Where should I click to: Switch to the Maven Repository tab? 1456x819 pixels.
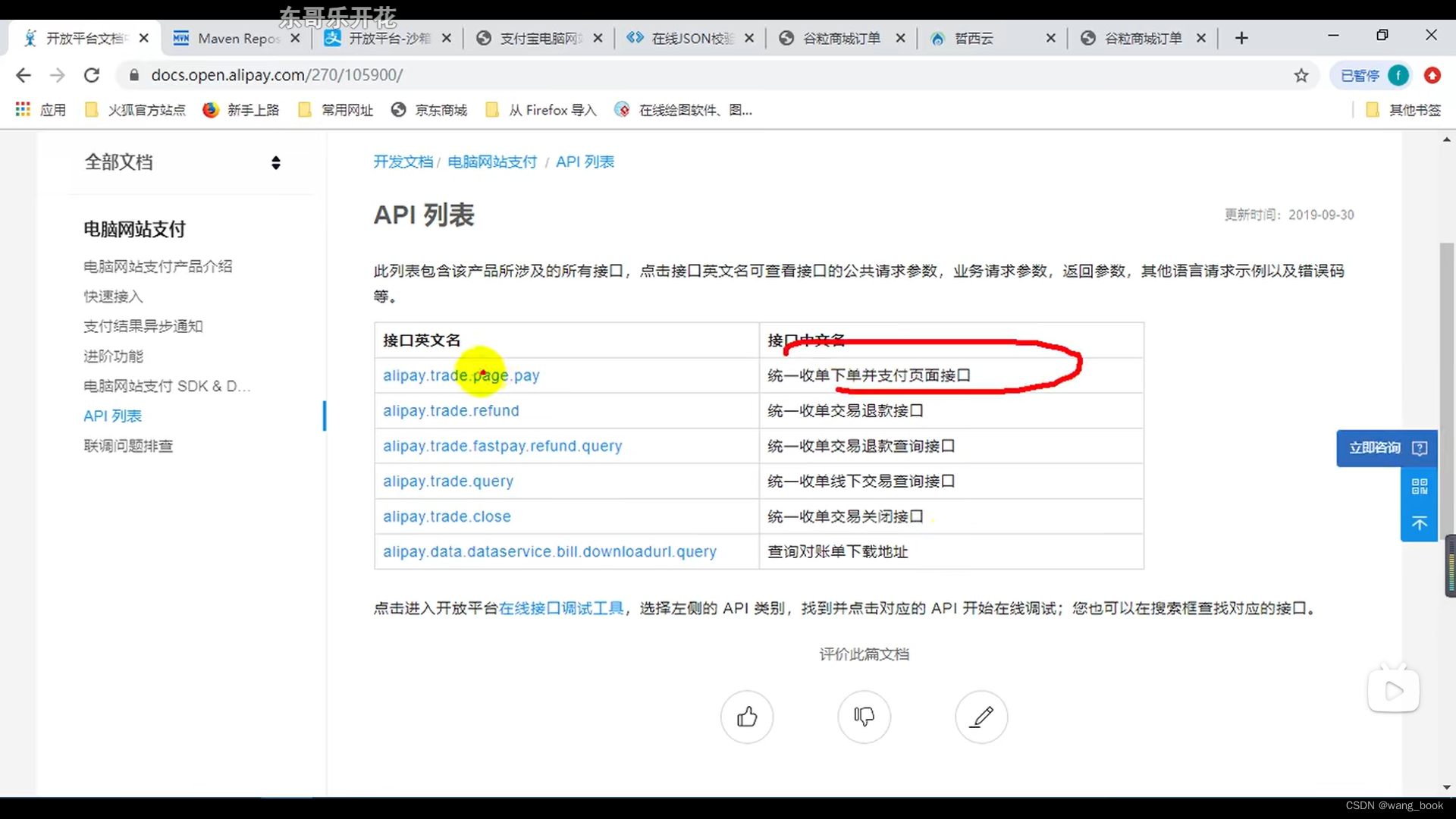click(237, 38)
